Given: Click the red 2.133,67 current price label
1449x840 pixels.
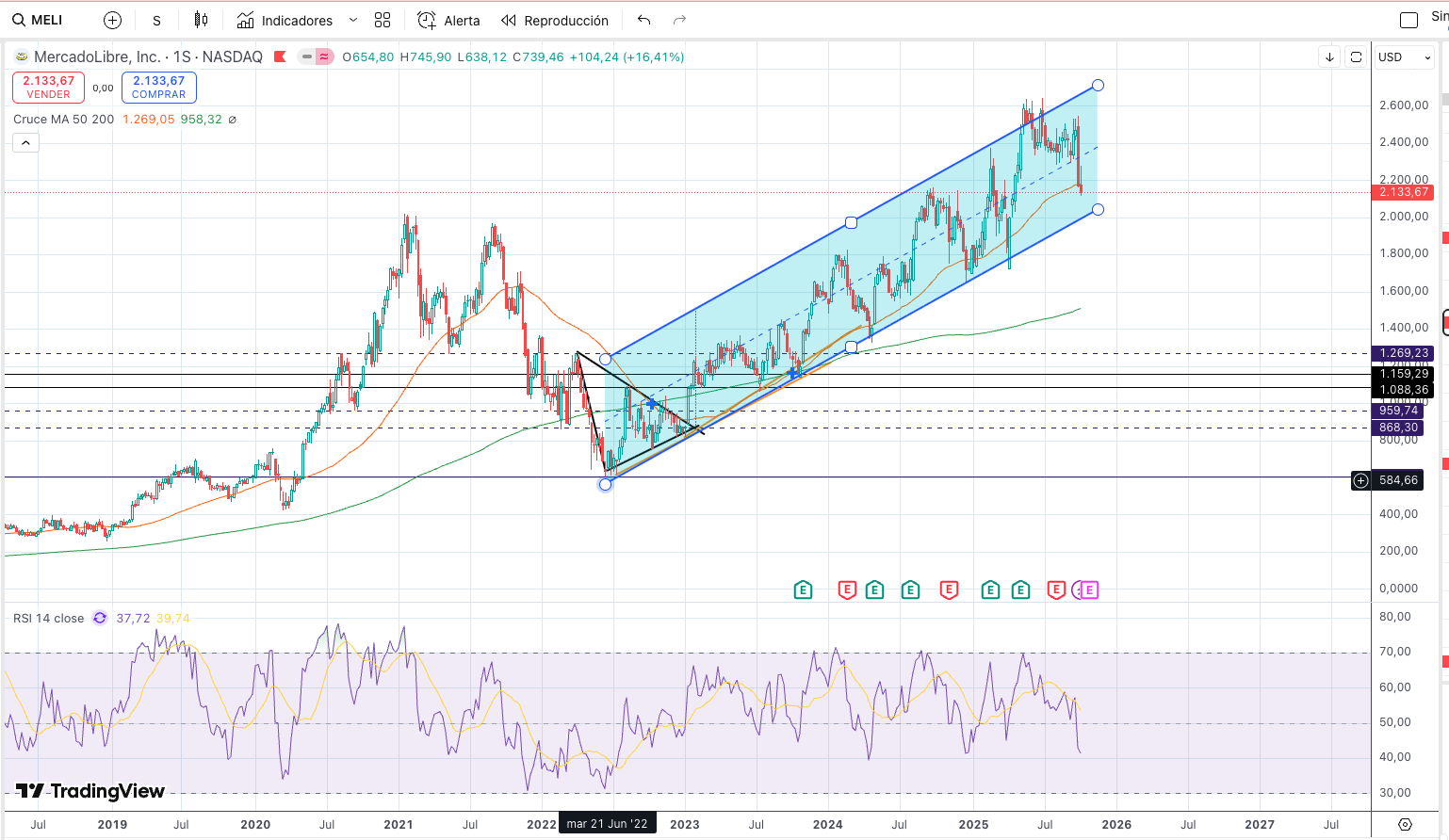Looking at the screenshot, I should pyautogui.click(x=1403, y=192).
